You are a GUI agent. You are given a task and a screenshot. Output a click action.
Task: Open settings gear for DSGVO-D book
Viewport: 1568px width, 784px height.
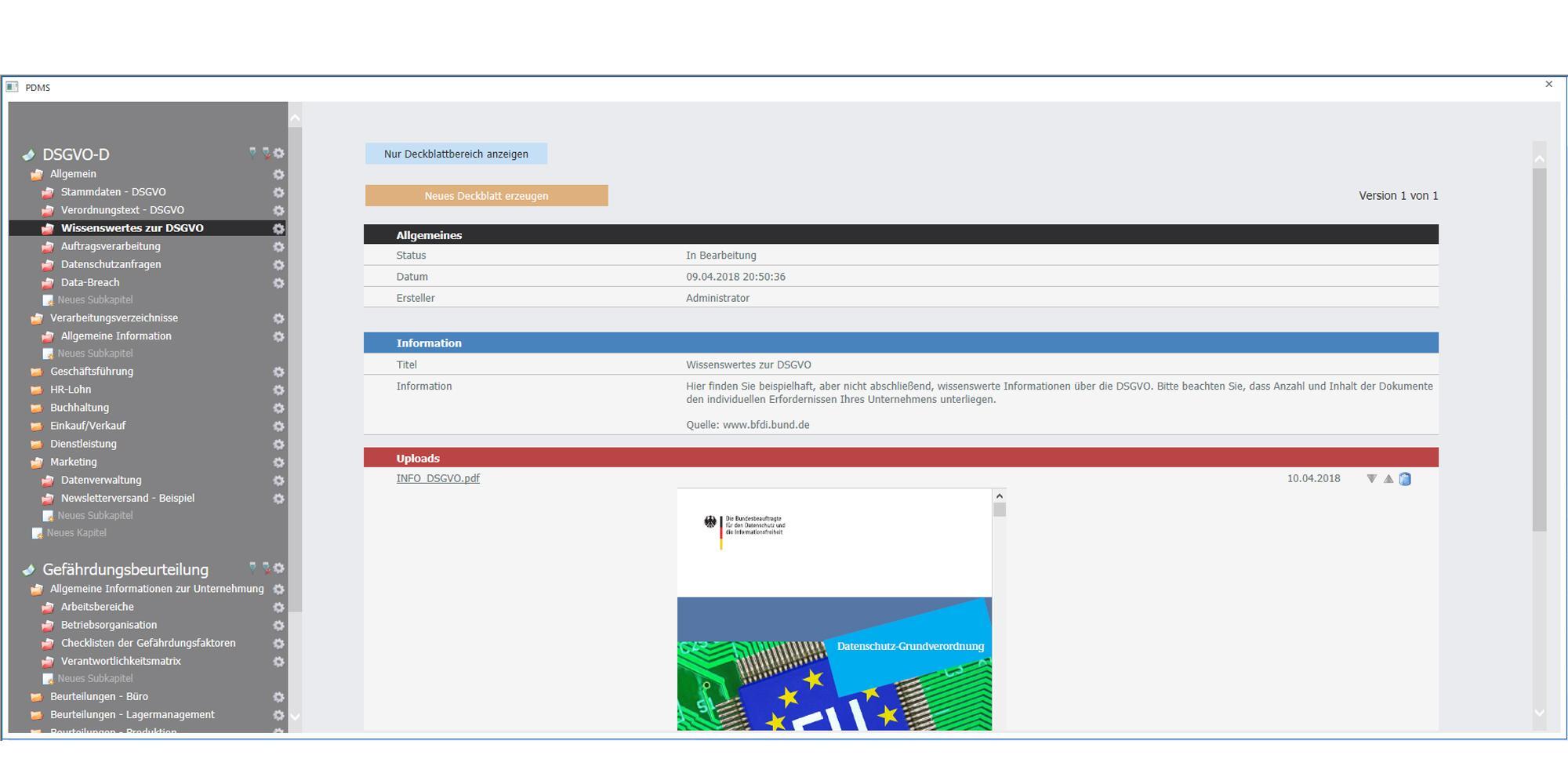pyautogui.click(x=278, y=154)
